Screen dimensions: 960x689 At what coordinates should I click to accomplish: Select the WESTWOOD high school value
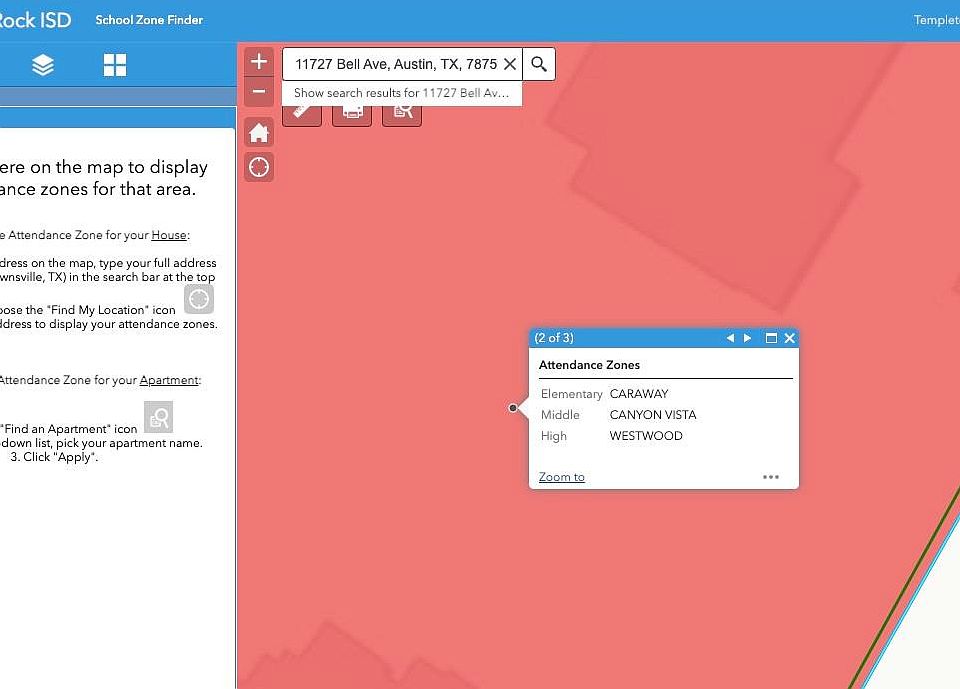(646, 435)
